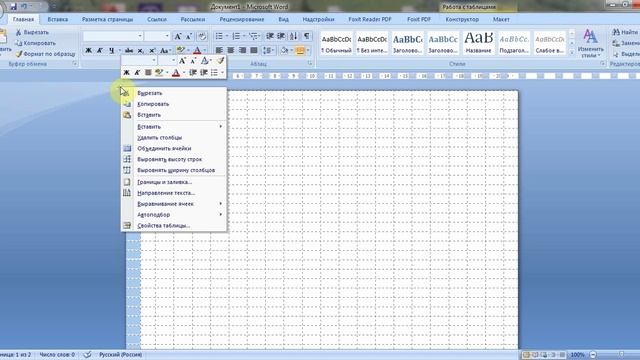
Task: Open underline style dropdown arrow
Action: coord(120,51)
